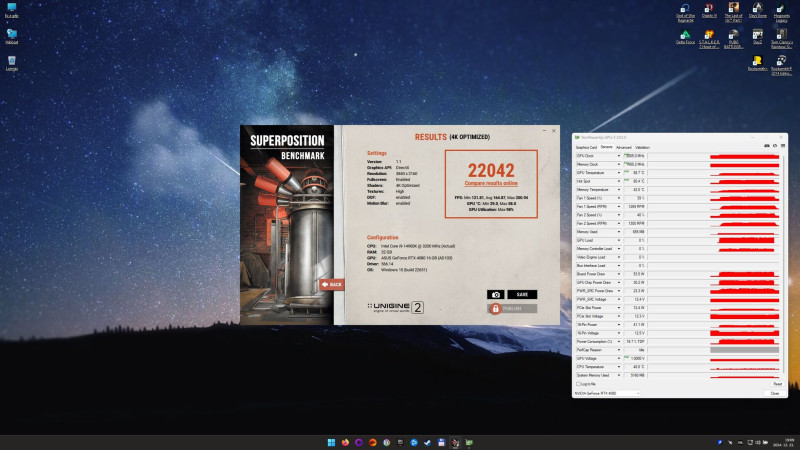
Task: Click the second desktop icon below This PC
Action: tap(12, 37)
